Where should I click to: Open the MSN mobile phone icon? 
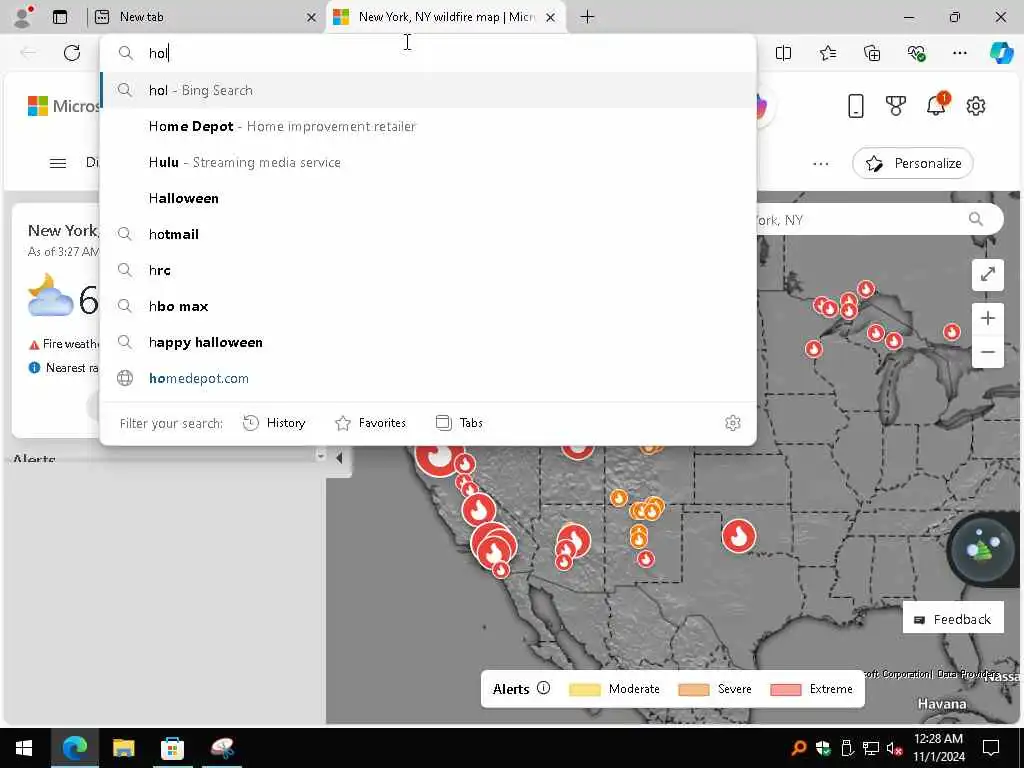tap(856, 106)
